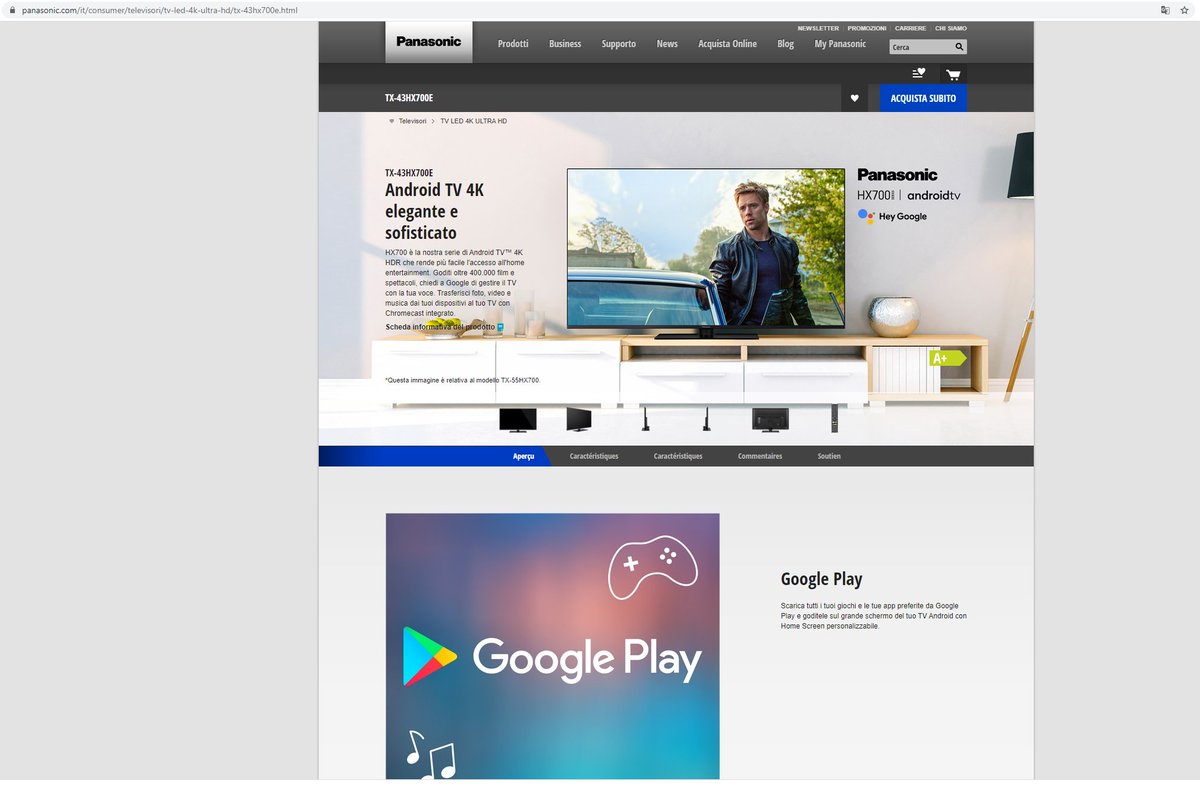This screenshot has height=790, width=1200.
Task: Open Acquista Online menu
Action: coord(727,44)
